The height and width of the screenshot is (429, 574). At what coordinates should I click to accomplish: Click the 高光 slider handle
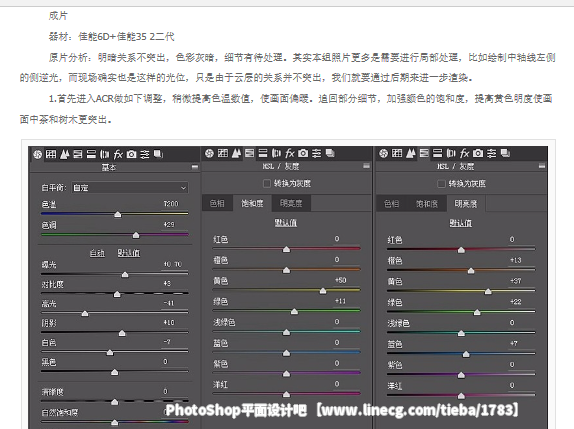(85, 313)
